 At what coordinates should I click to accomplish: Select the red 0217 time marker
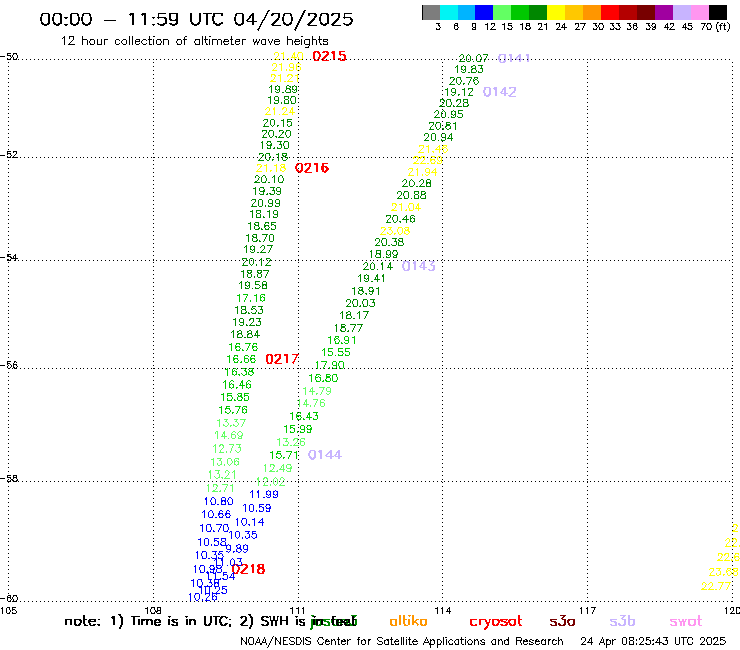tap(282, 359)
